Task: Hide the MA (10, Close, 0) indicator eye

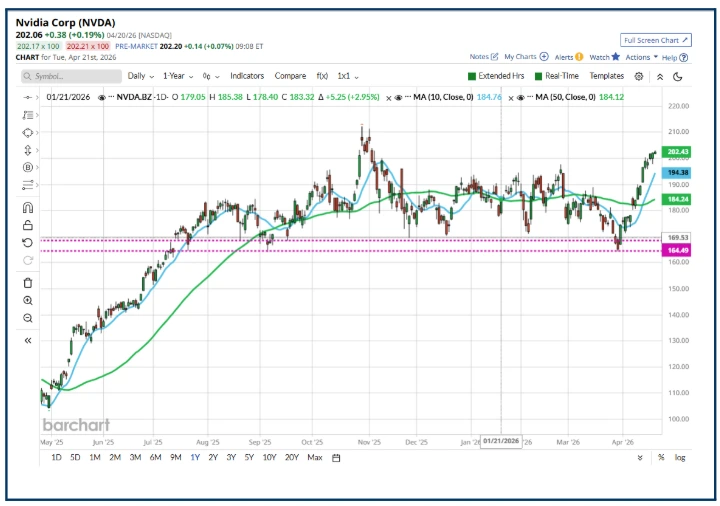Action: pyautogui.click(x=399, y=97)
